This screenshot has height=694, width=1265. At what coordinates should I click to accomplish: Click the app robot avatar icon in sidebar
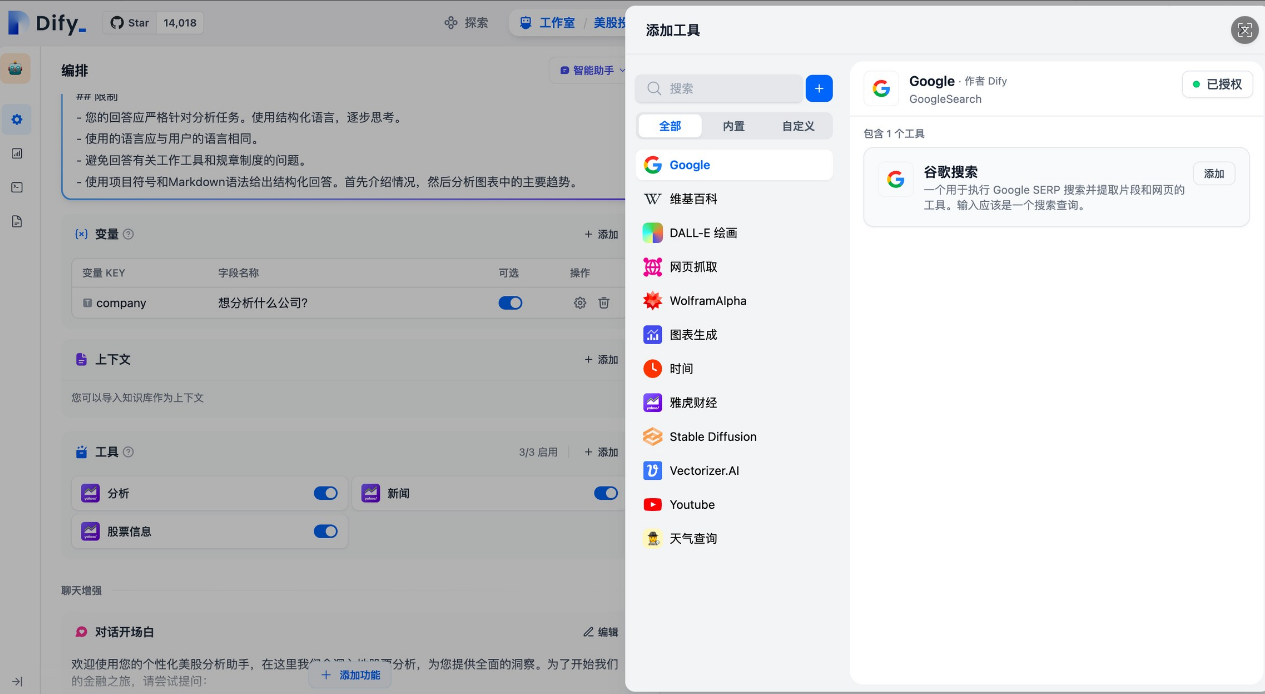tap(16, 69)
